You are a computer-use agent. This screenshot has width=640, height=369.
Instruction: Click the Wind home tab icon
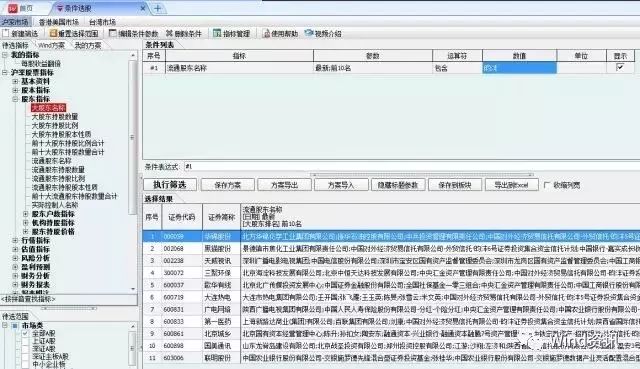(x=13, y=8)
